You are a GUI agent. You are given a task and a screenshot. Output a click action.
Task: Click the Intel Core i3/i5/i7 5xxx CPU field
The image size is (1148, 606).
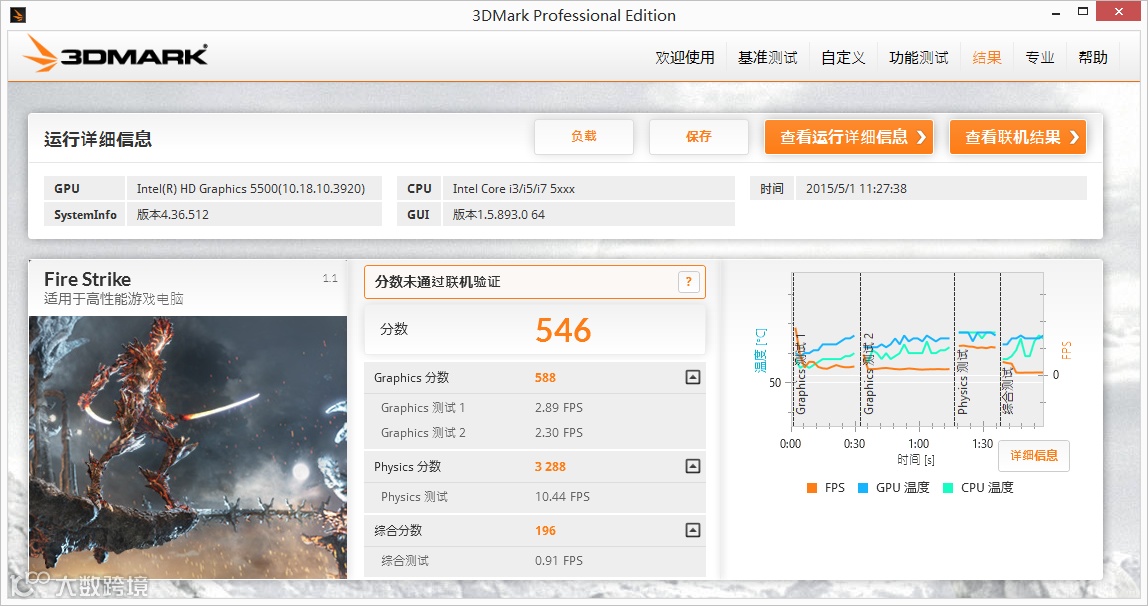coord(589,188)
